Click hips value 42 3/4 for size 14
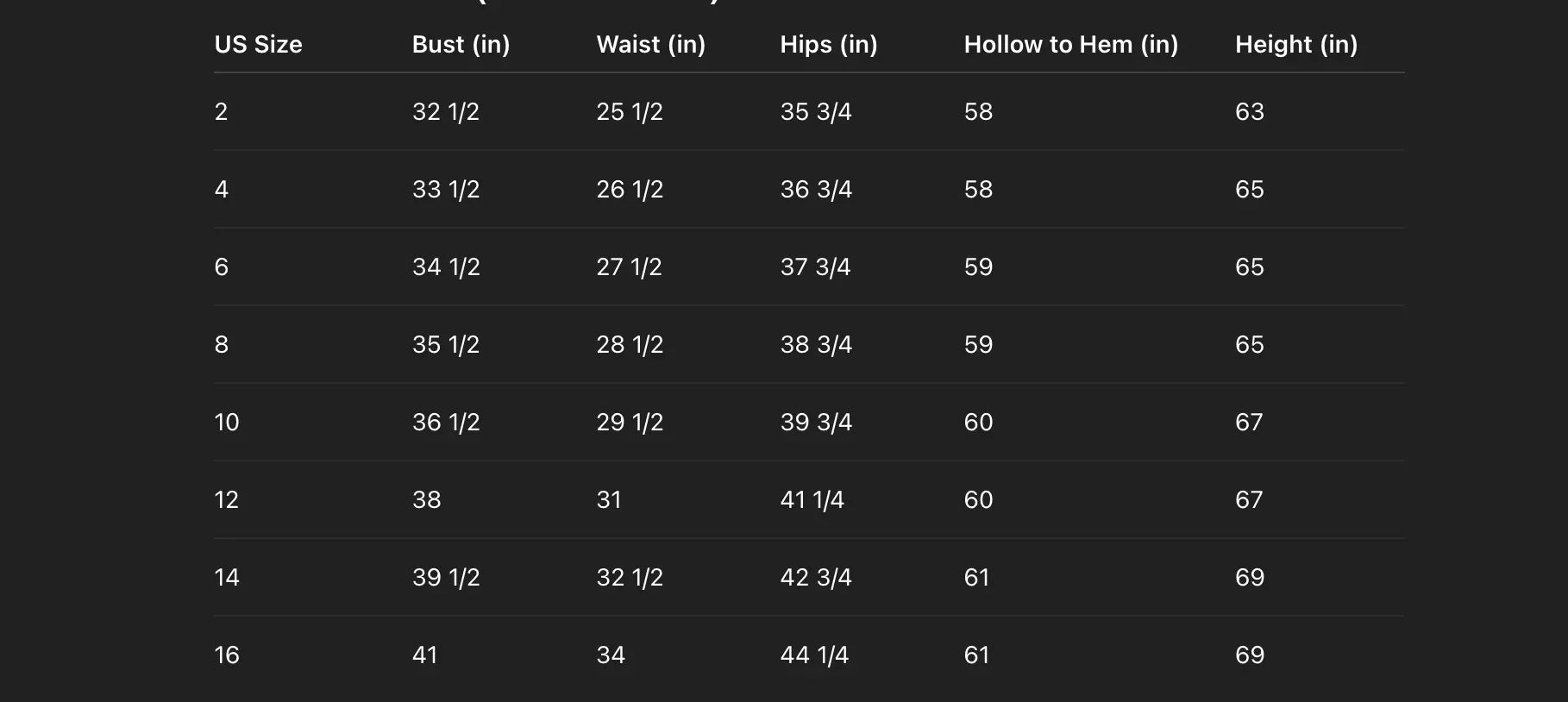 815,578
